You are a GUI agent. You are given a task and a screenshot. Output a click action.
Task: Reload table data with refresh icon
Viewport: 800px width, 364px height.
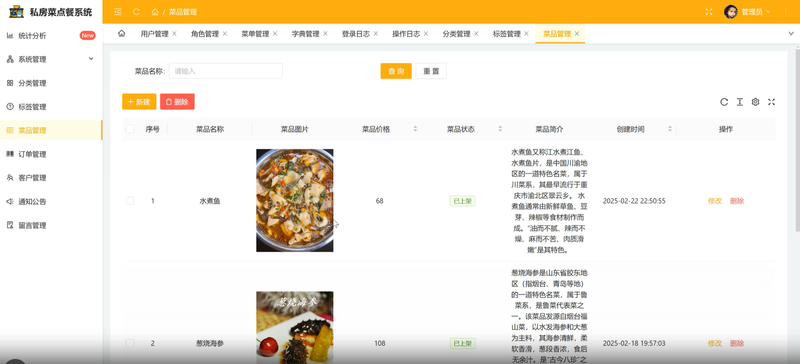723,102
